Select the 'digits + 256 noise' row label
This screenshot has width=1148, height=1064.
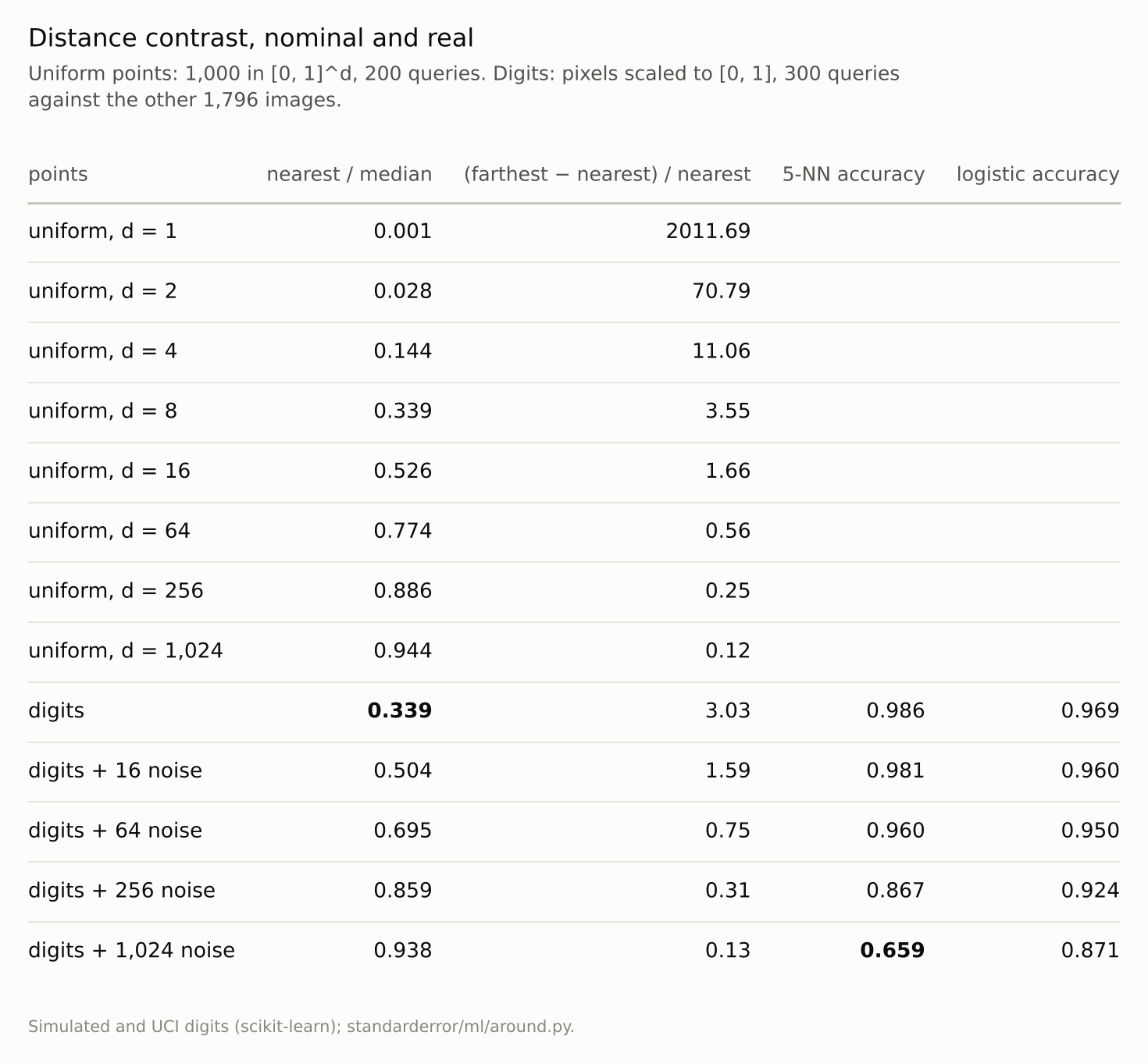click(122, 891)
